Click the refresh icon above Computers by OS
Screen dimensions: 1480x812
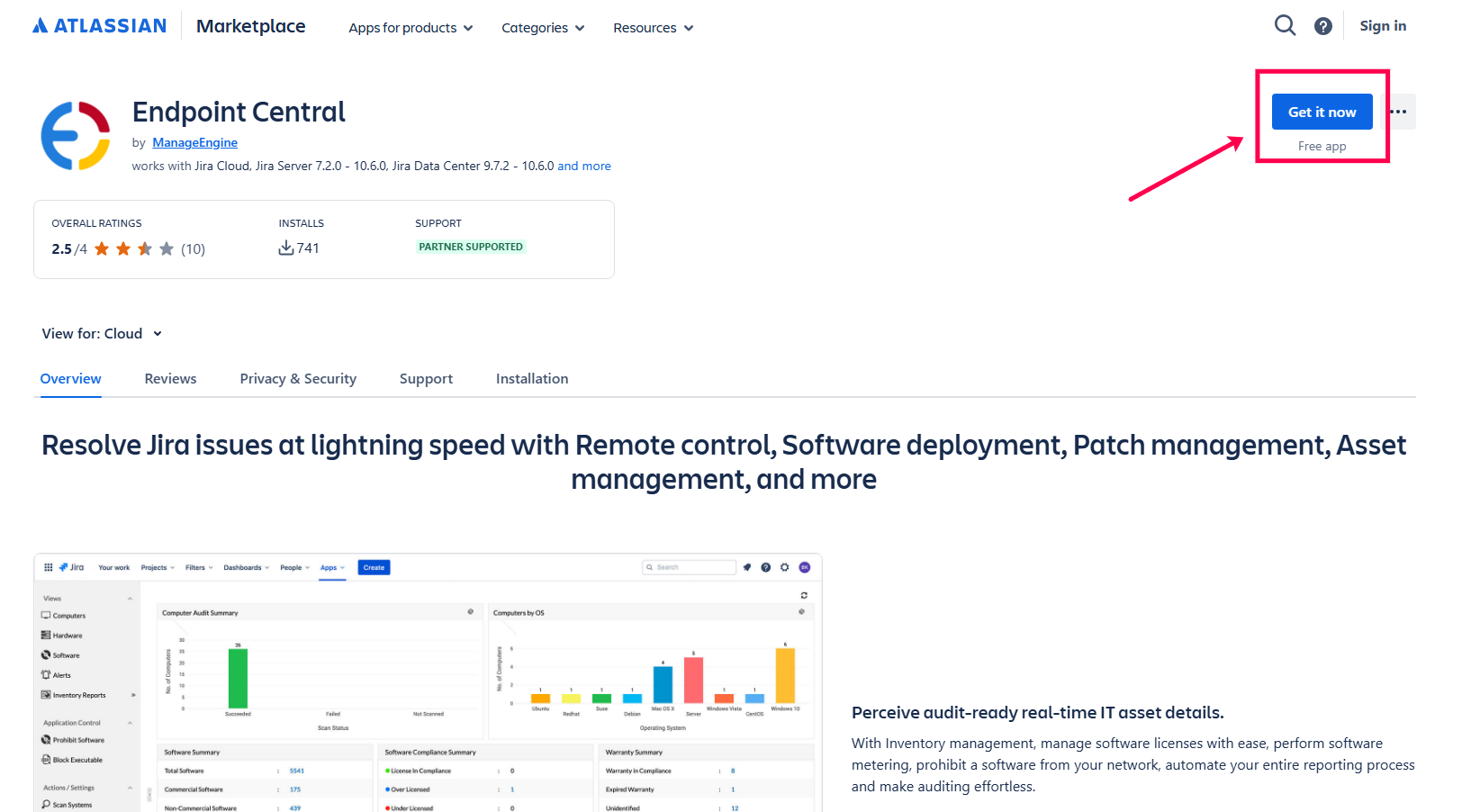click(804, 595)
